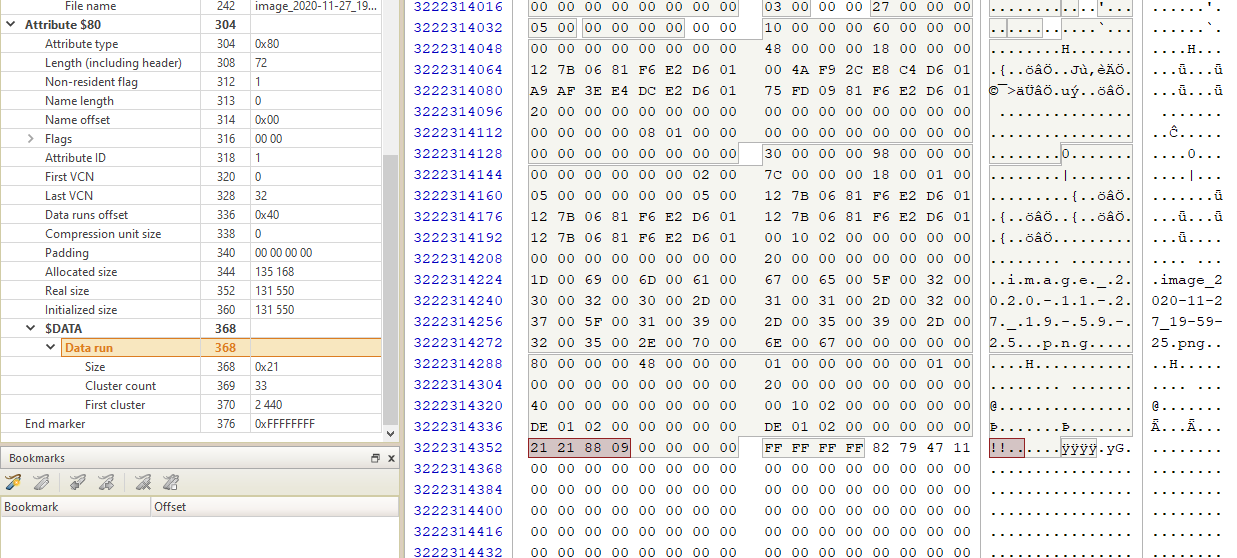This screenshot has width=1237, height=558.
Task: Select the Allocated size row
Action: pos(191,272)
